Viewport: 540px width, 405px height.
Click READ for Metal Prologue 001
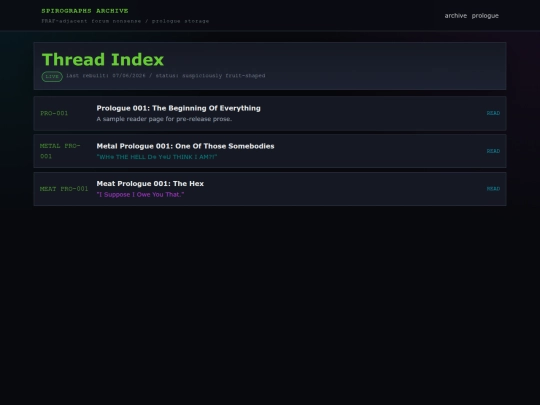tap(493, 151)
